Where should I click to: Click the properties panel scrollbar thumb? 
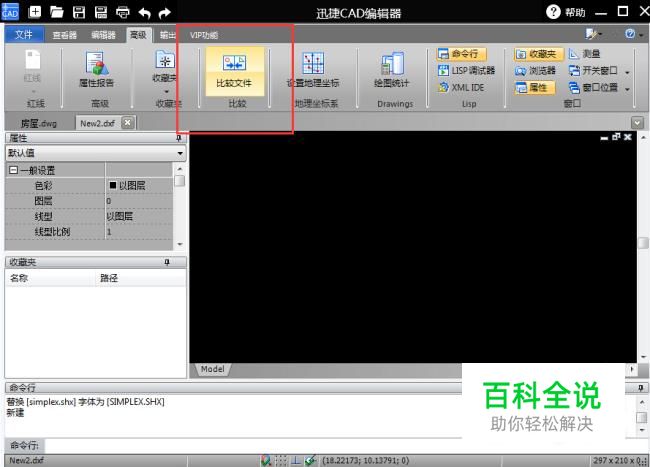click(x=179, y=181)
